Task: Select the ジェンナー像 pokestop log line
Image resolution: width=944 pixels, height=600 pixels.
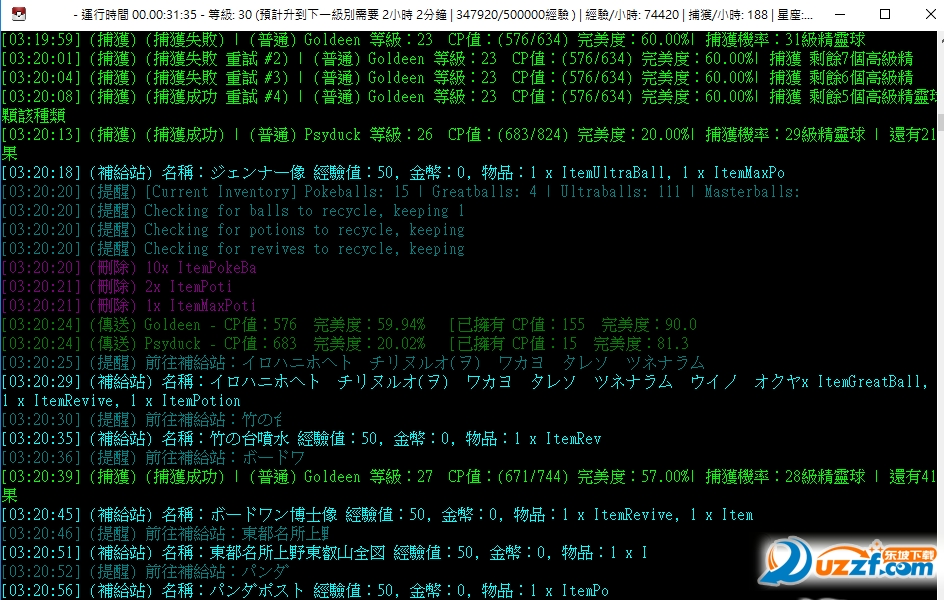Action: pos(393,173)
